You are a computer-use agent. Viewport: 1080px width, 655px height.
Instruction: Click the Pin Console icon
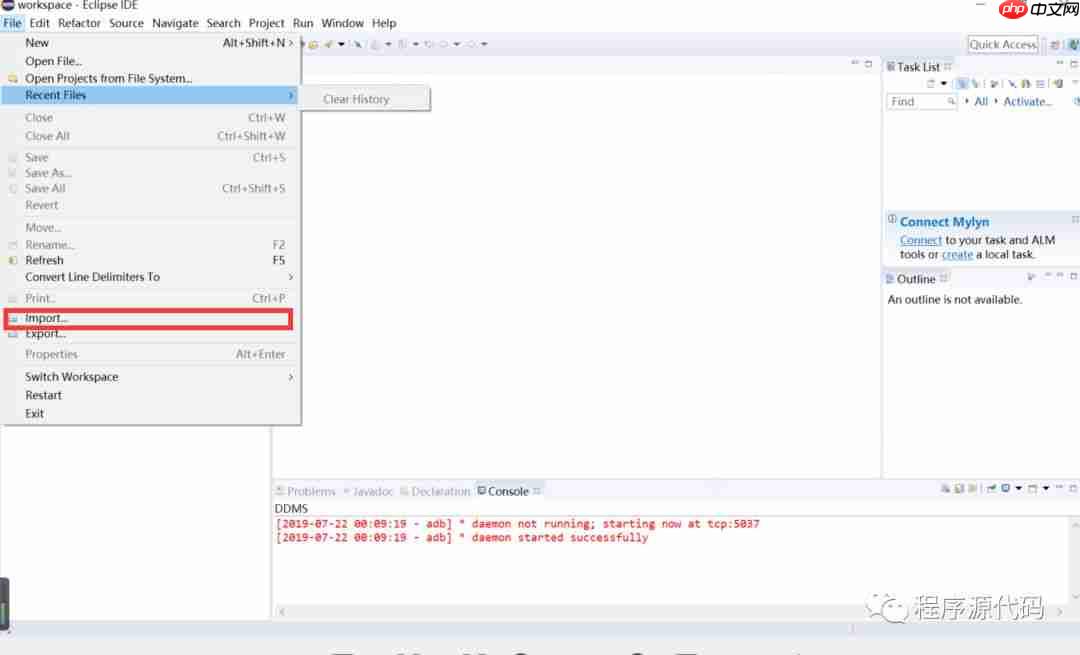coord(991,489)
